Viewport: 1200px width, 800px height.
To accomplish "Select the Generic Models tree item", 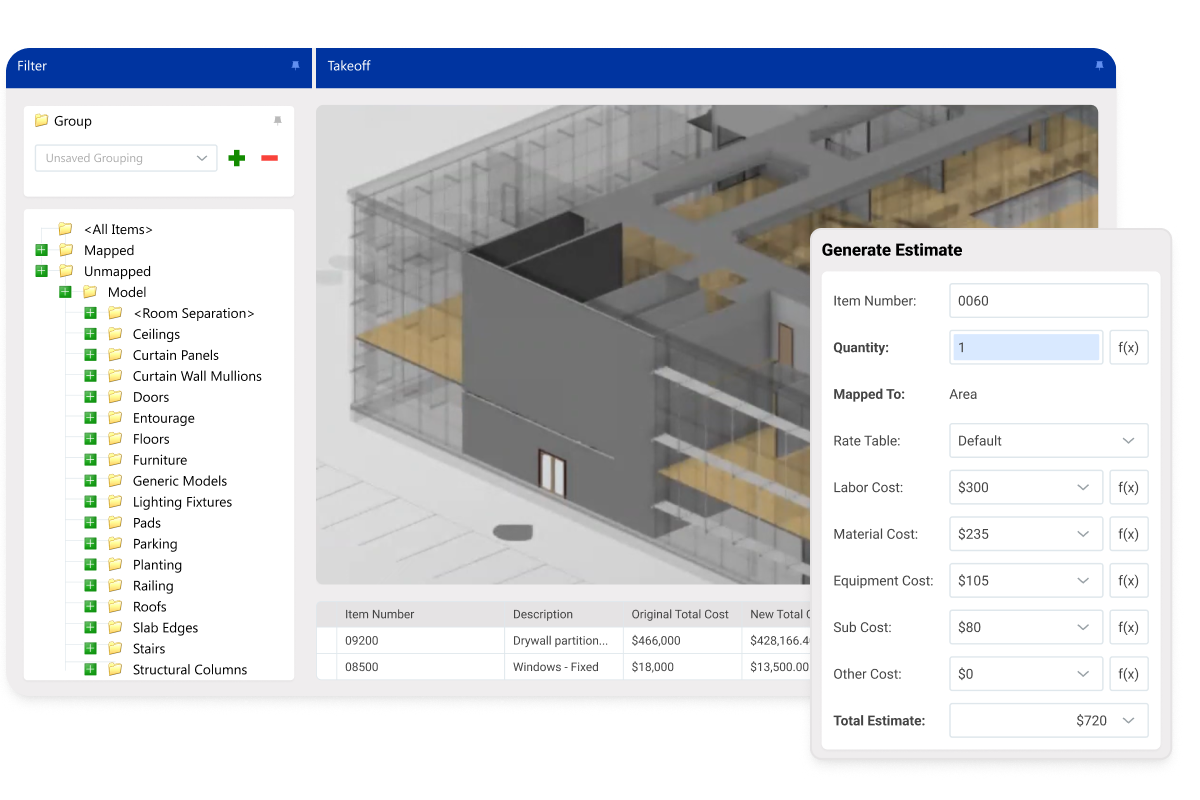I will coord(180,481).
